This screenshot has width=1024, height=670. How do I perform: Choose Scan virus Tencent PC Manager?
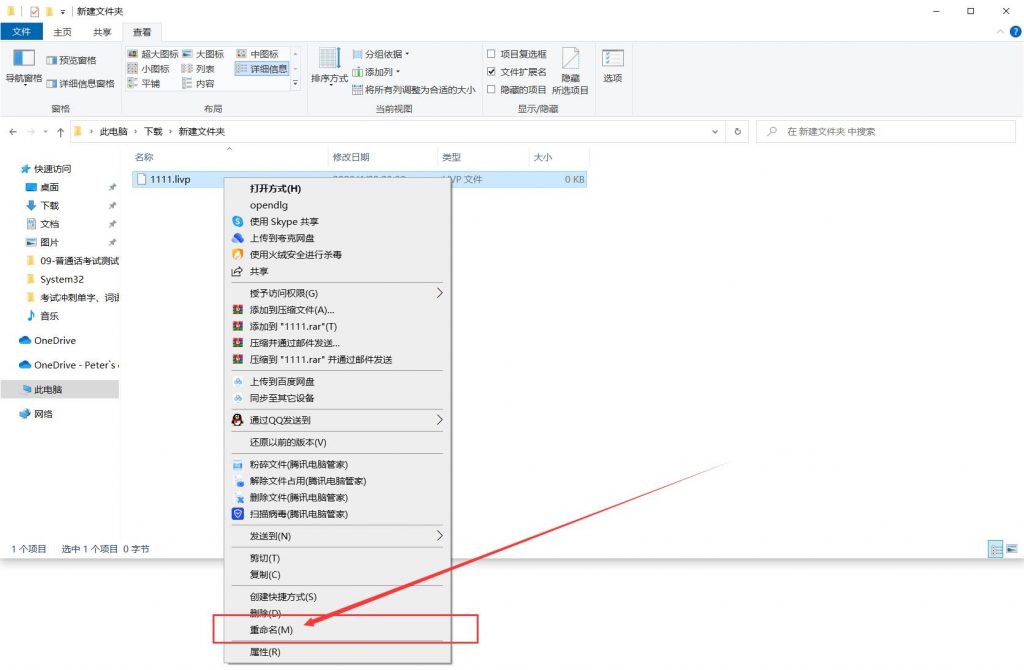click(337, 514)
